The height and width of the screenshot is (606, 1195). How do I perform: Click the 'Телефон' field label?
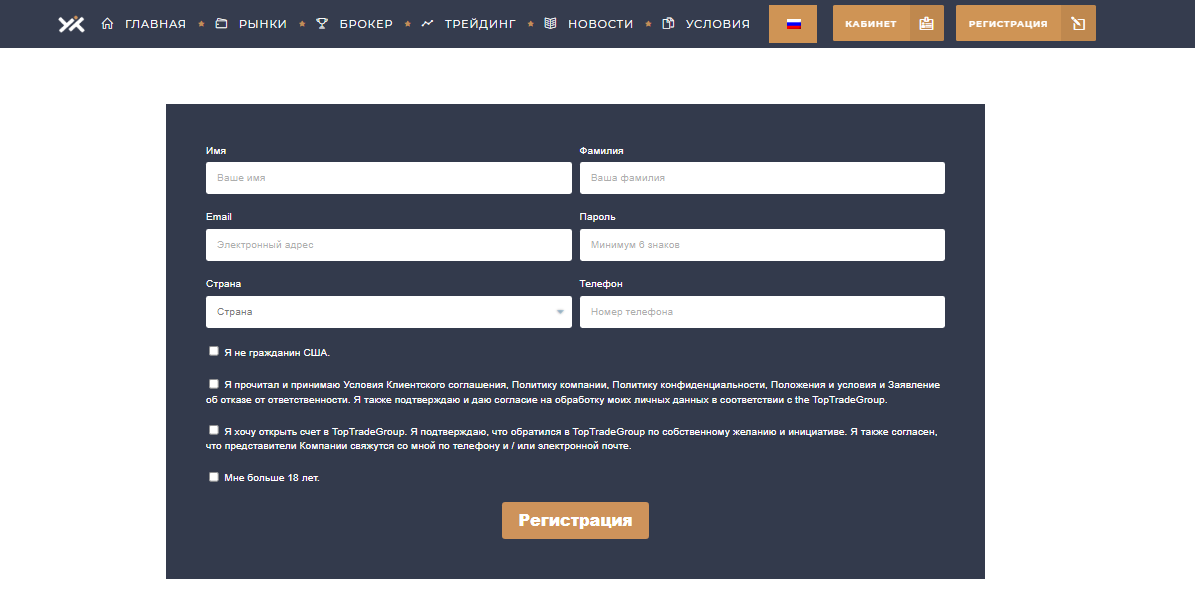point(601,284)
